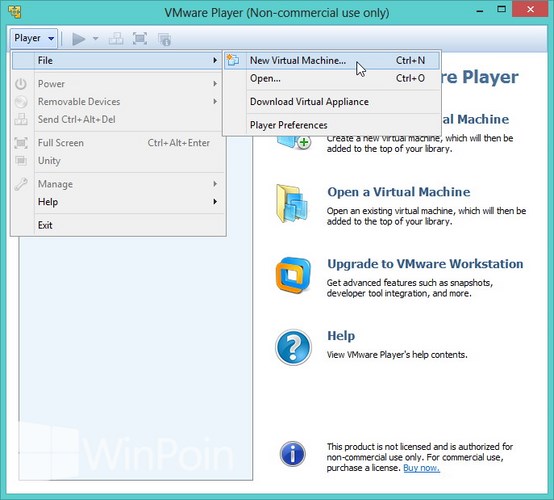The image size is (554, 500).
Task: Click the Full Screen menu icon
Action: [21, 143]
